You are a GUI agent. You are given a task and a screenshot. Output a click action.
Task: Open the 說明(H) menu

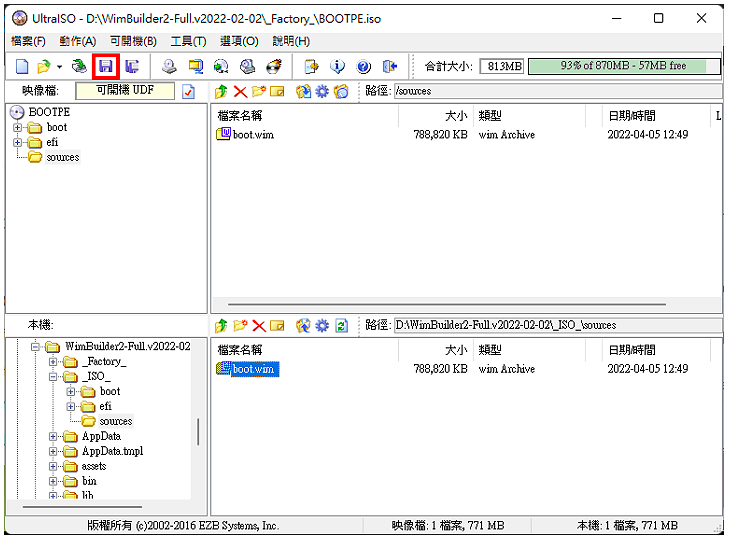(291, 41)
